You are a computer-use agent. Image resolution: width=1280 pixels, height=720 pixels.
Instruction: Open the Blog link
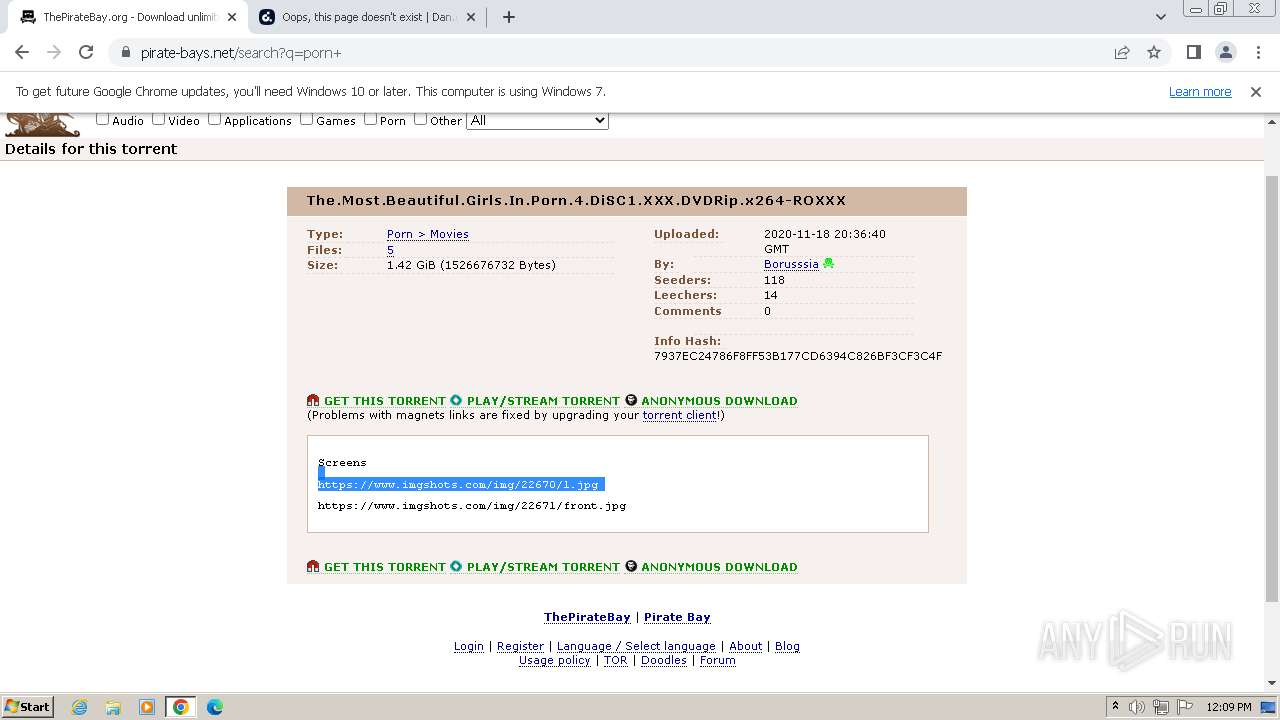click(x=787, y=646)
